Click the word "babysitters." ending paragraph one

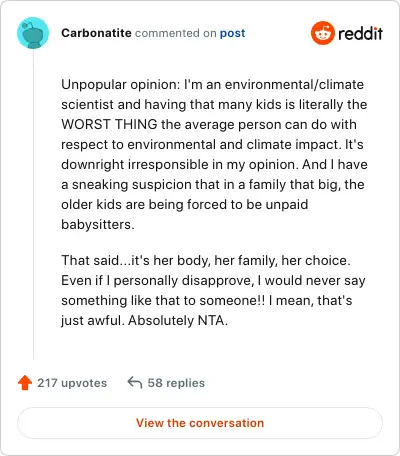(98, 224)
